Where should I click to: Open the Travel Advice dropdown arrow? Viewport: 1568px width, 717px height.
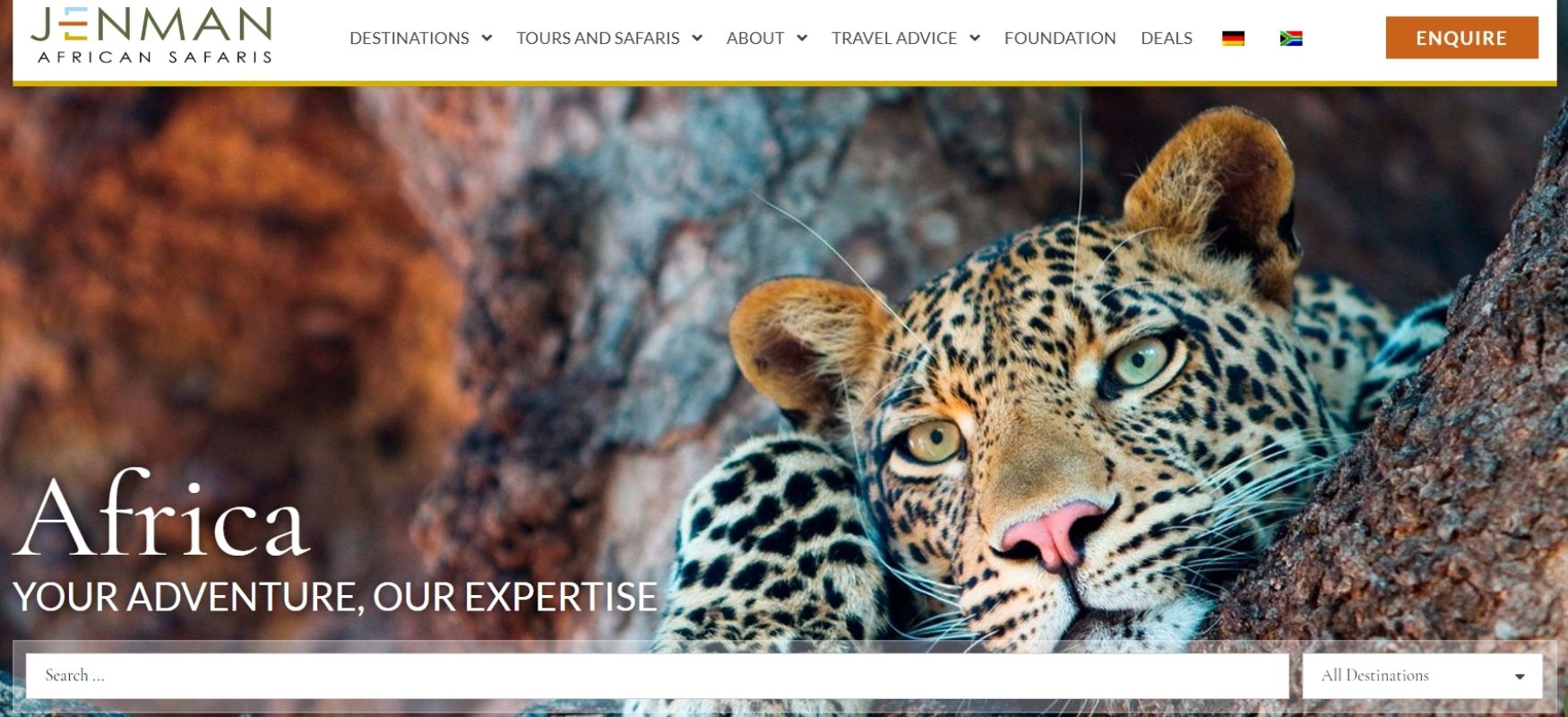pyautogui.click(x=975, y=39)
